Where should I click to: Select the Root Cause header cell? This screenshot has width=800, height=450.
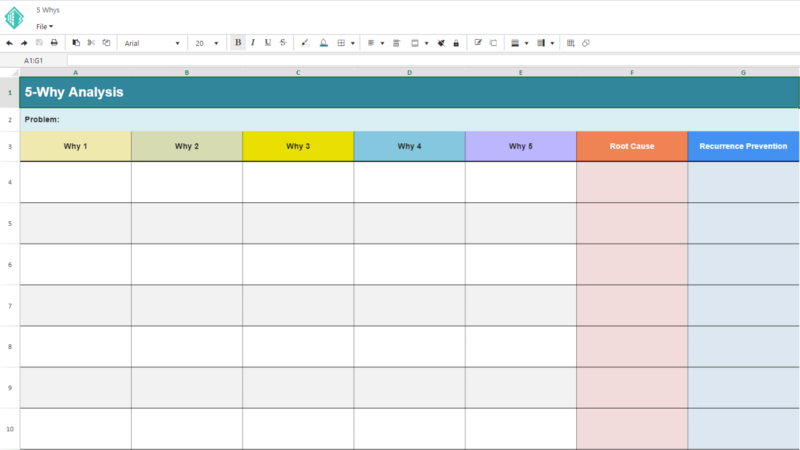coord(631,146)
